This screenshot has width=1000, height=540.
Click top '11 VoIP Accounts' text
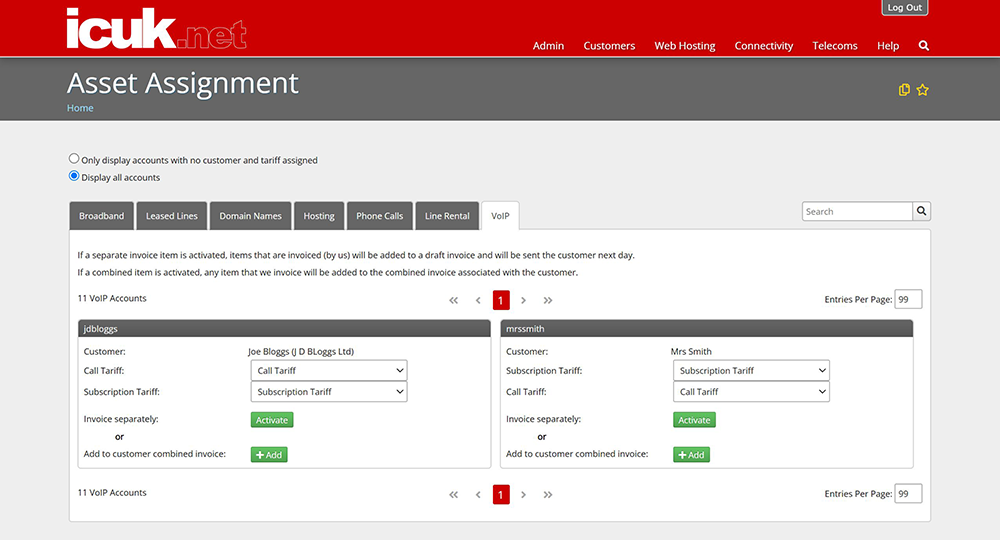(x=112, y=298)
